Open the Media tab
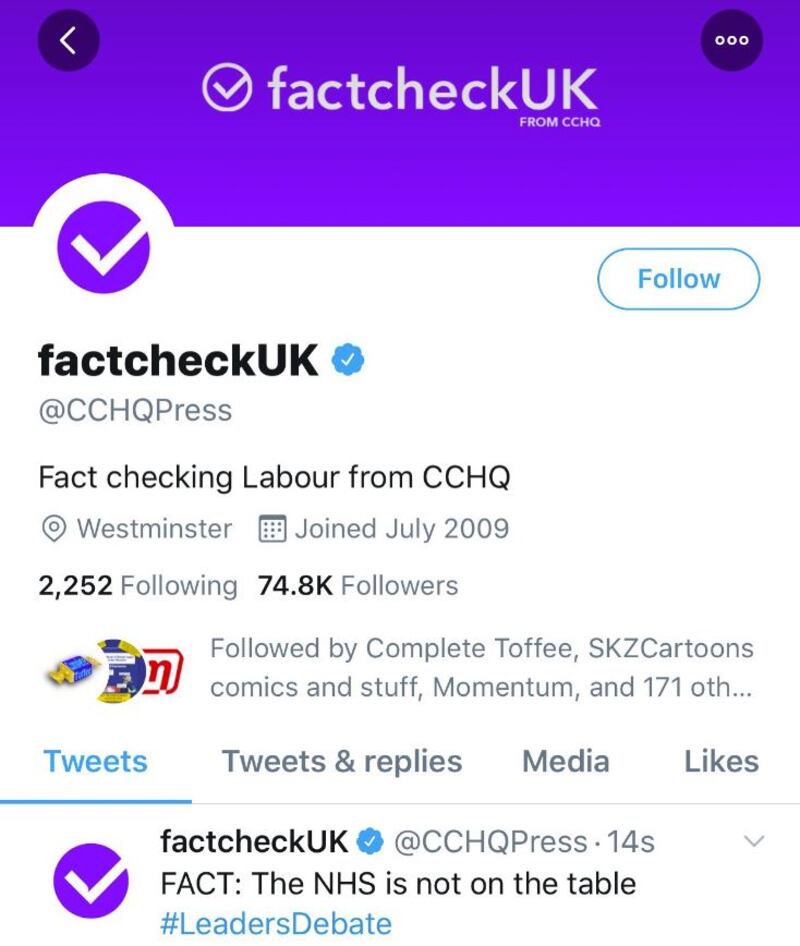800x946 pixels. (565, 761)
